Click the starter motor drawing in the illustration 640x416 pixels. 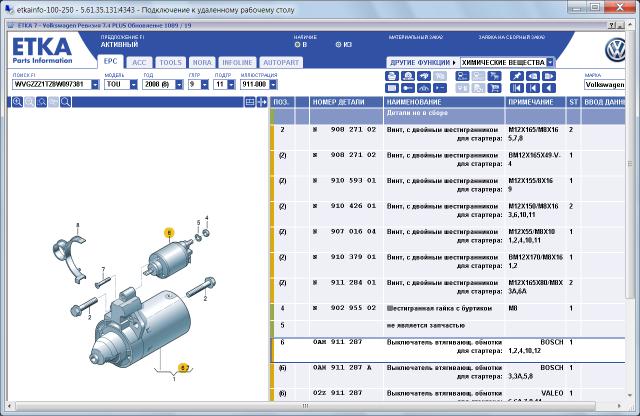[x=141, y=327]
